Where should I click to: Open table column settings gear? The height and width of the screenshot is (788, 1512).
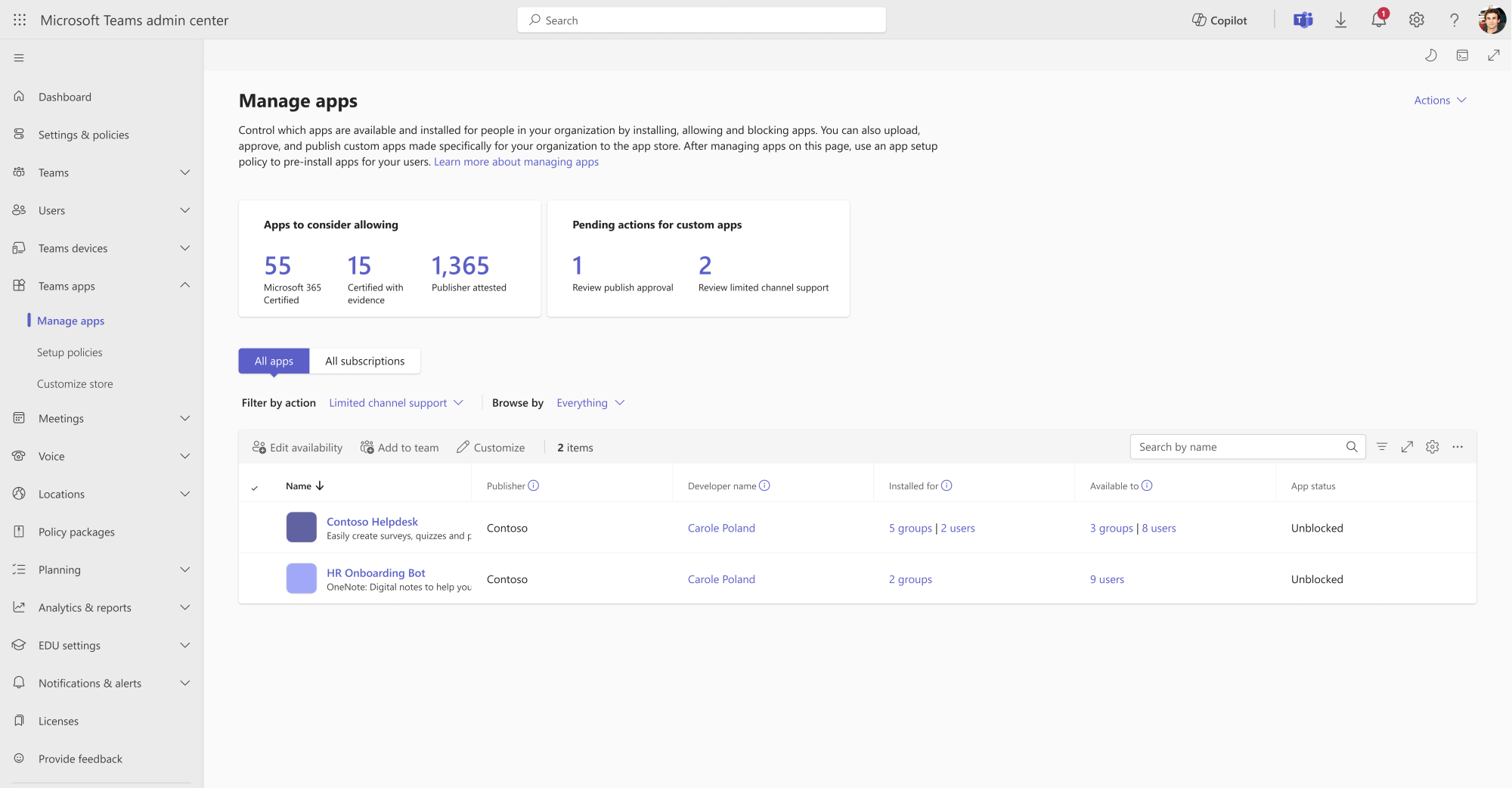coord(1432,447)
